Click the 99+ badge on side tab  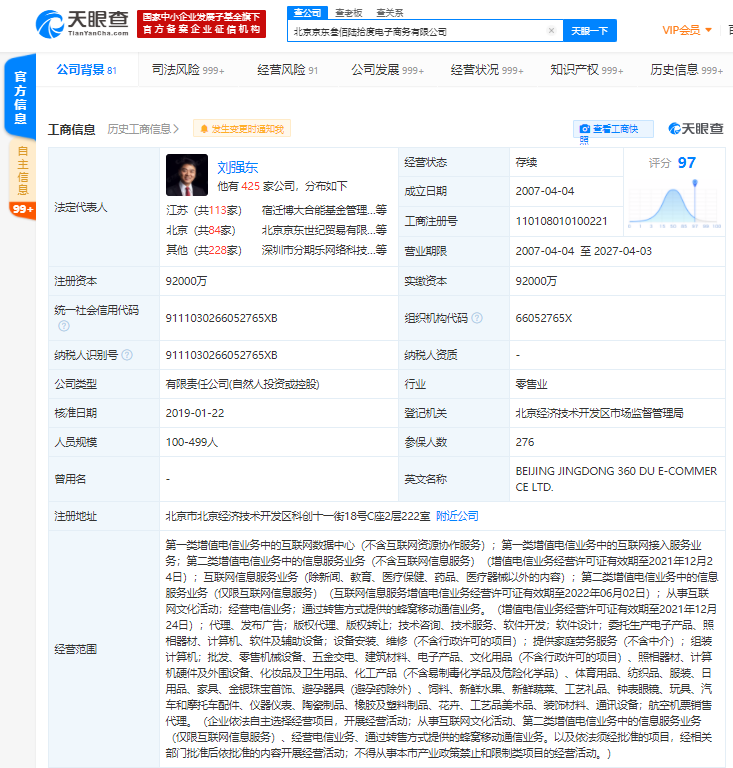pos(23,210)
